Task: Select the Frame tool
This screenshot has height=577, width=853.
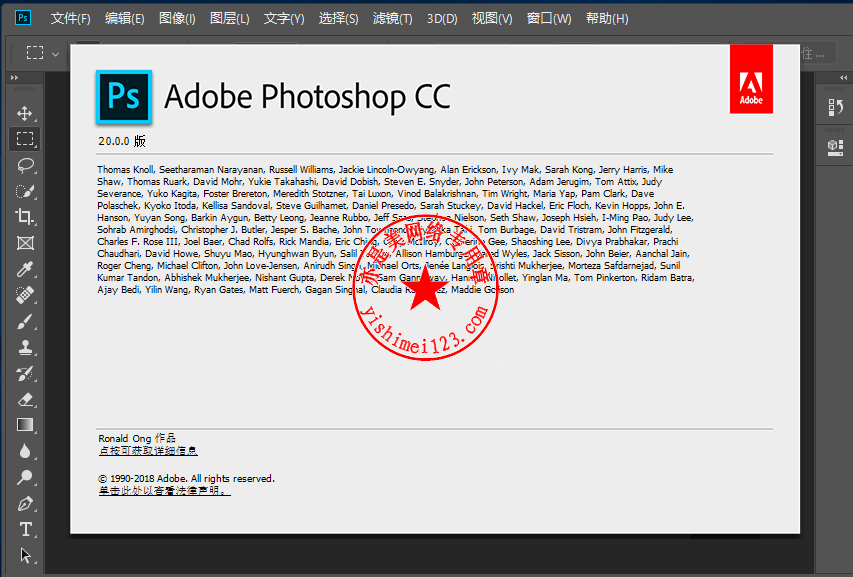Action: point(25,243)
